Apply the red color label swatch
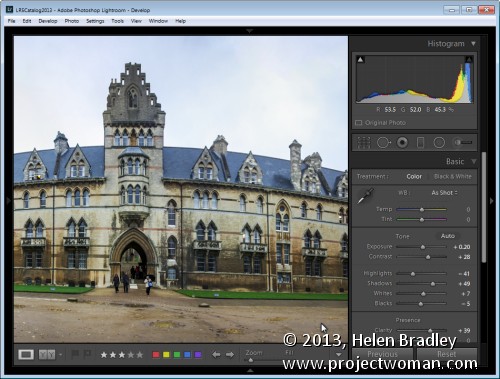500x379 pixels. tap(156, 355)
